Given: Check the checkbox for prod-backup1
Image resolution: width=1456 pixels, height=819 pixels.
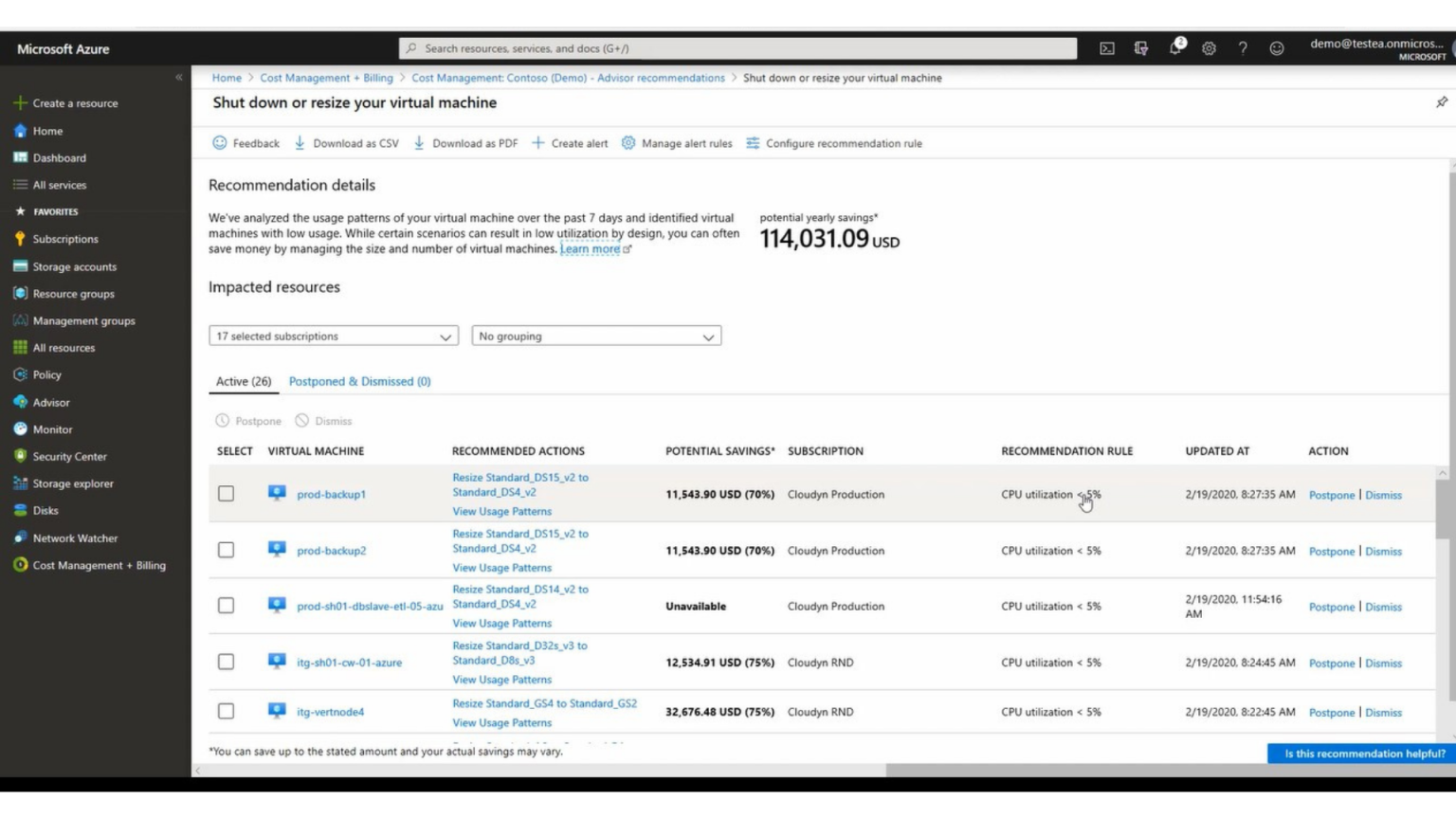Looking at the screenshot, I should tap(226, 494).
